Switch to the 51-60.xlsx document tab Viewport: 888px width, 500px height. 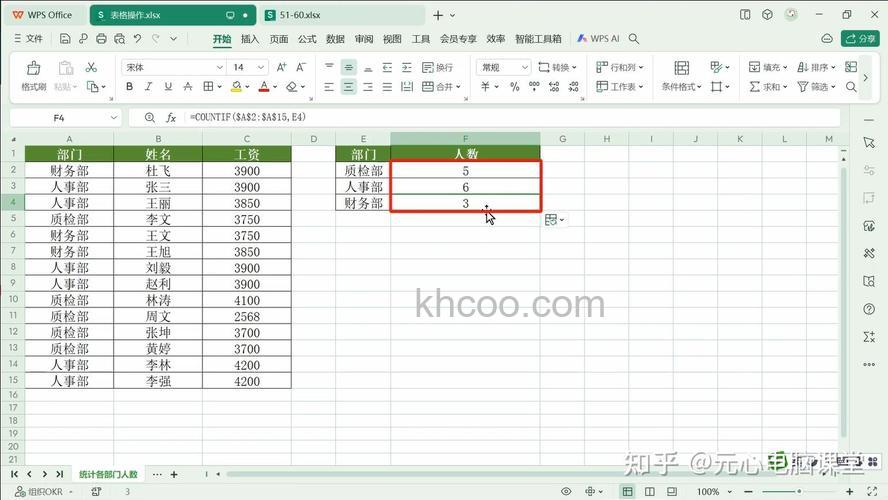344,15
